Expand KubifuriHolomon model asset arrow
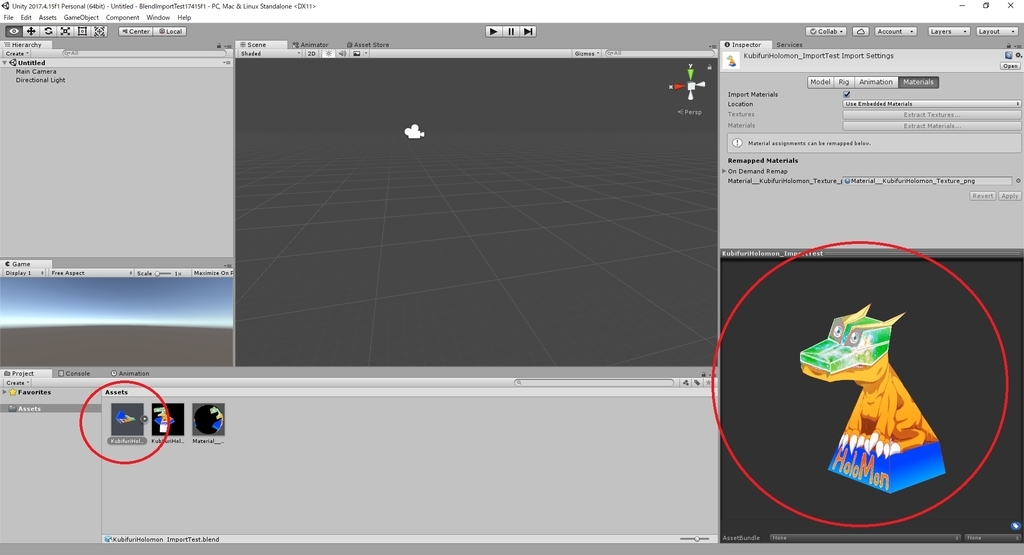This screenshot has height=555, width=1024. (145, 419)
